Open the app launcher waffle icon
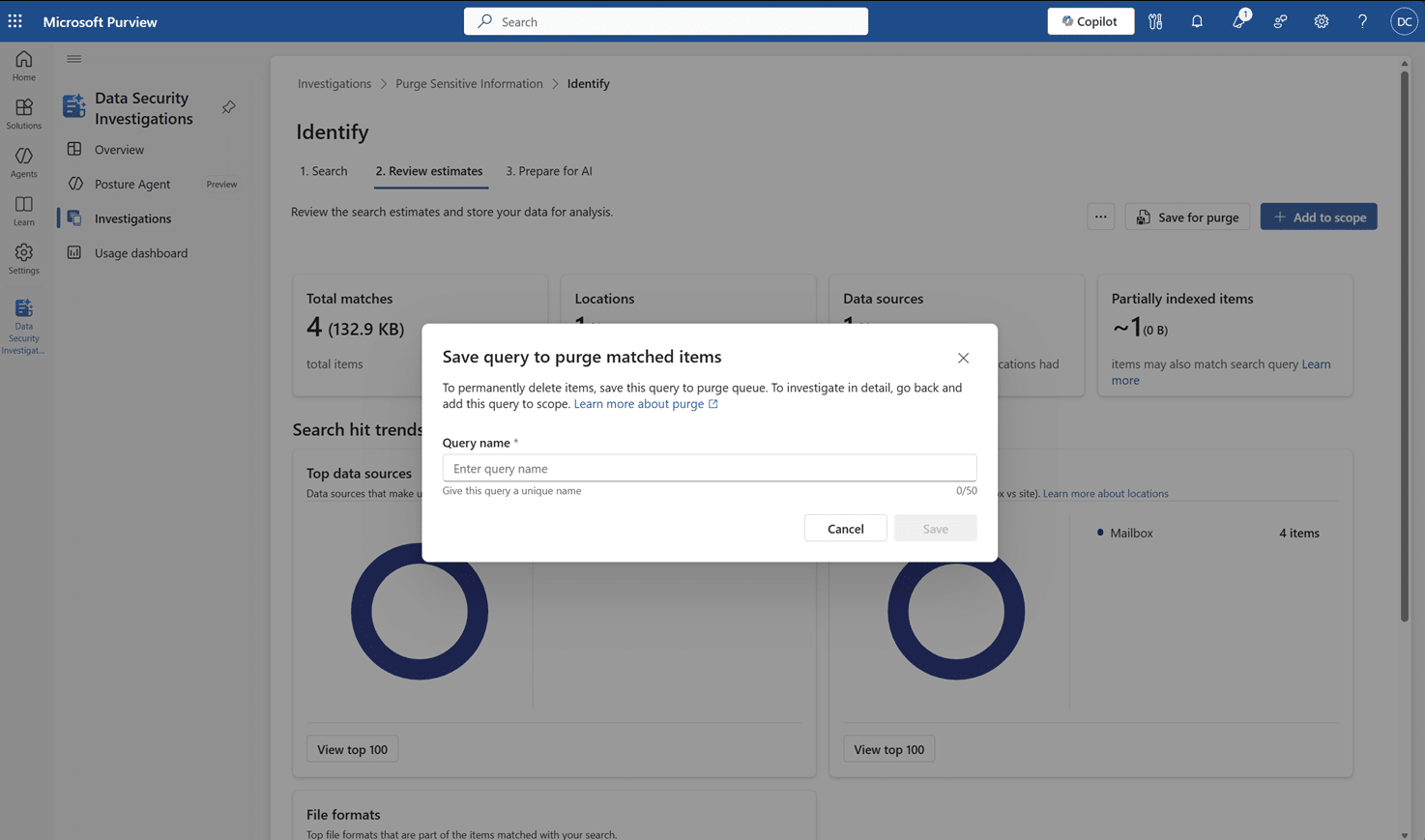The height and width of the screenshot is (840, 1425). pos(15,21)
